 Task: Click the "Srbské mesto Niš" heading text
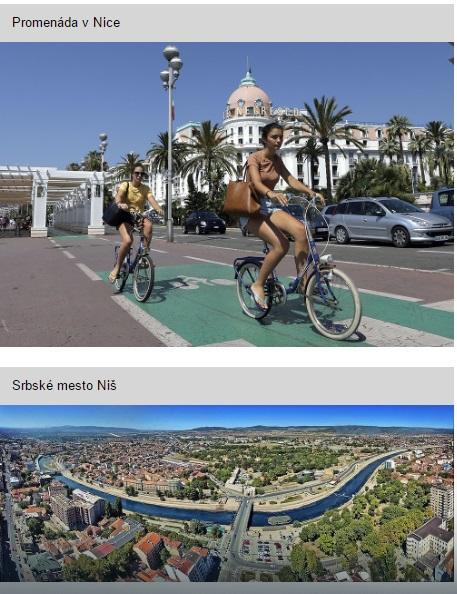click(64, 385)
